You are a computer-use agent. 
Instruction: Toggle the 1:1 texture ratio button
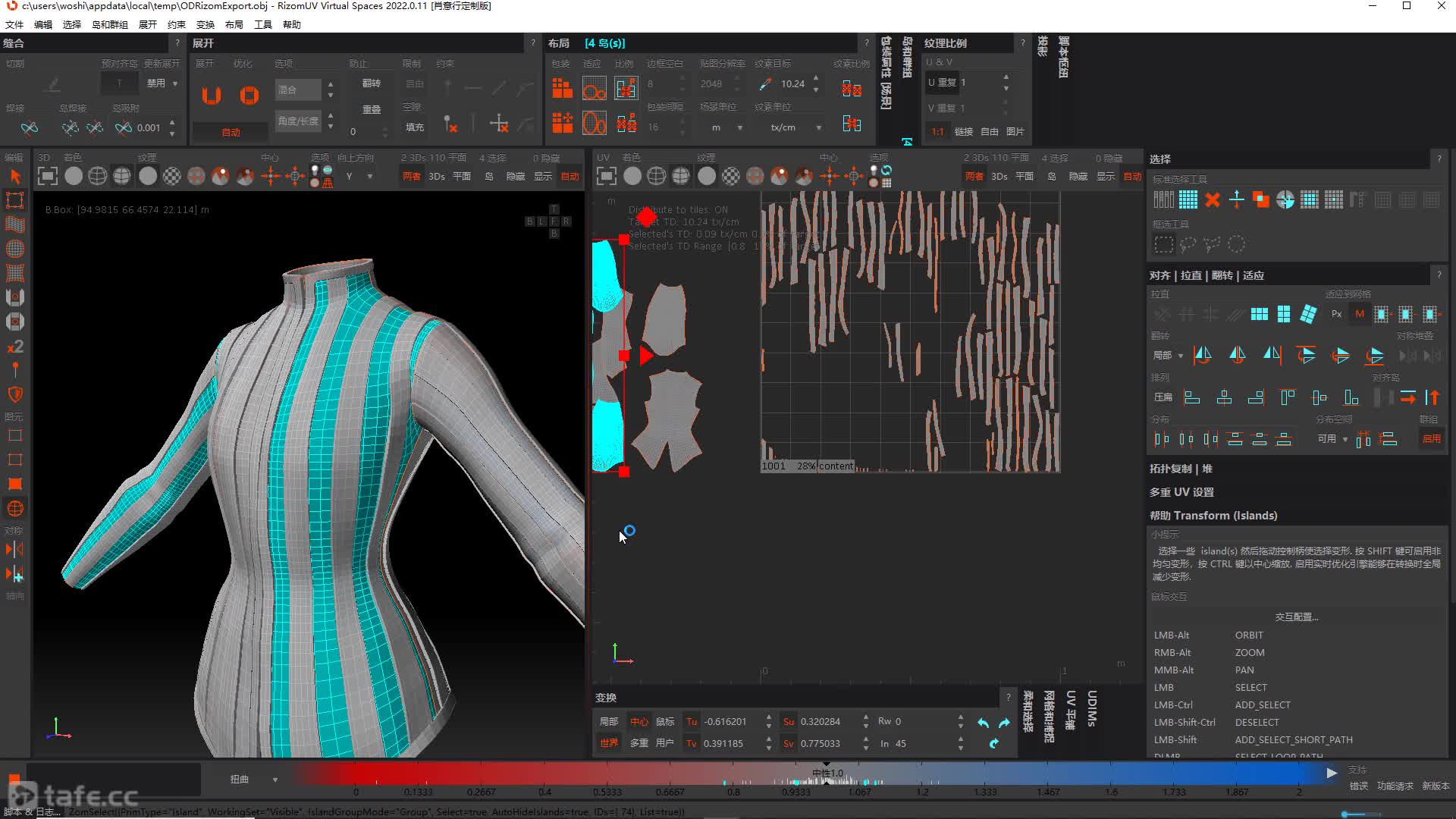[x=938, y=131]
